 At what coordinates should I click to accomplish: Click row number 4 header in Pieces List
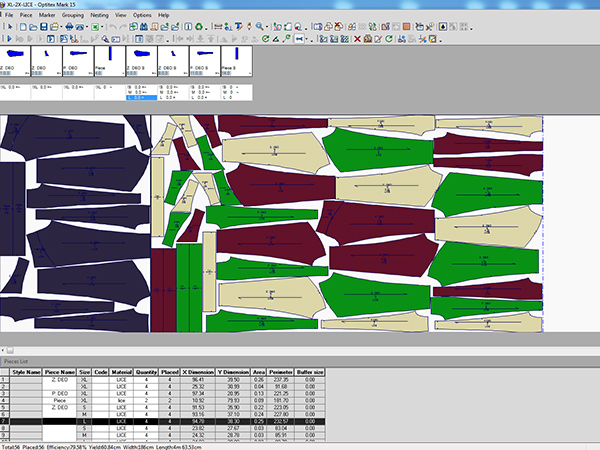pos(5,400)
